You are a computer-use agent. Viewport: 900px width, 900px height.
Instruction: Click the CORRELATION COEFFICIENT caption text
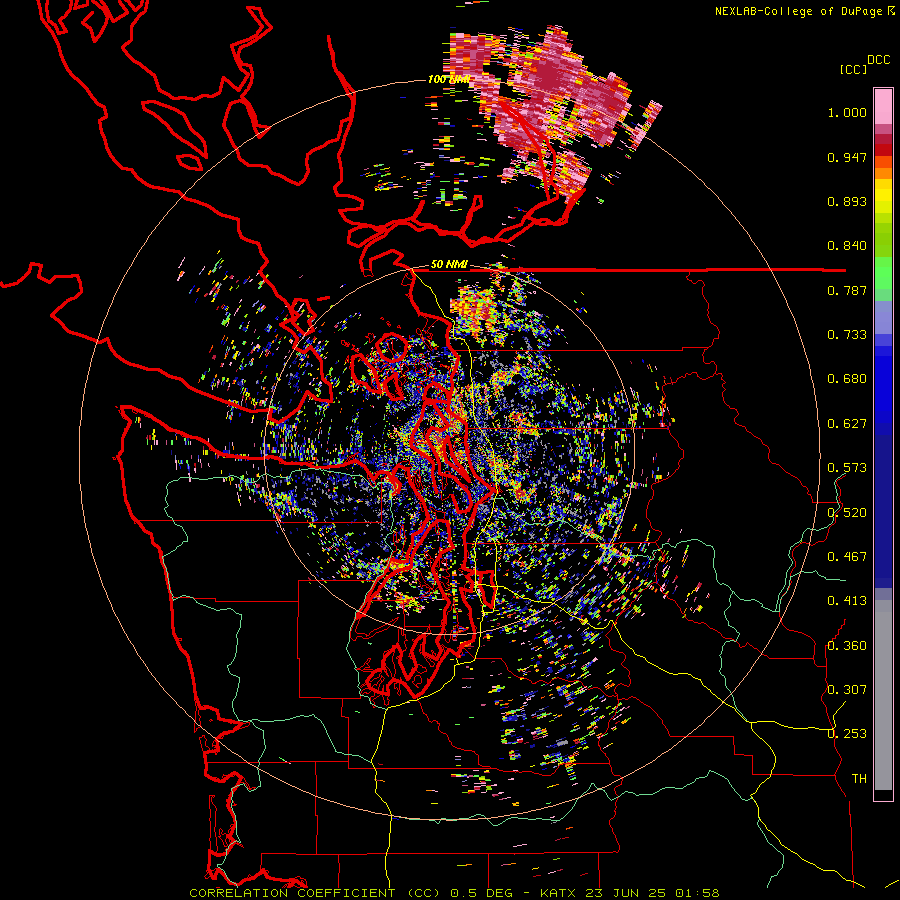(292, 893)
